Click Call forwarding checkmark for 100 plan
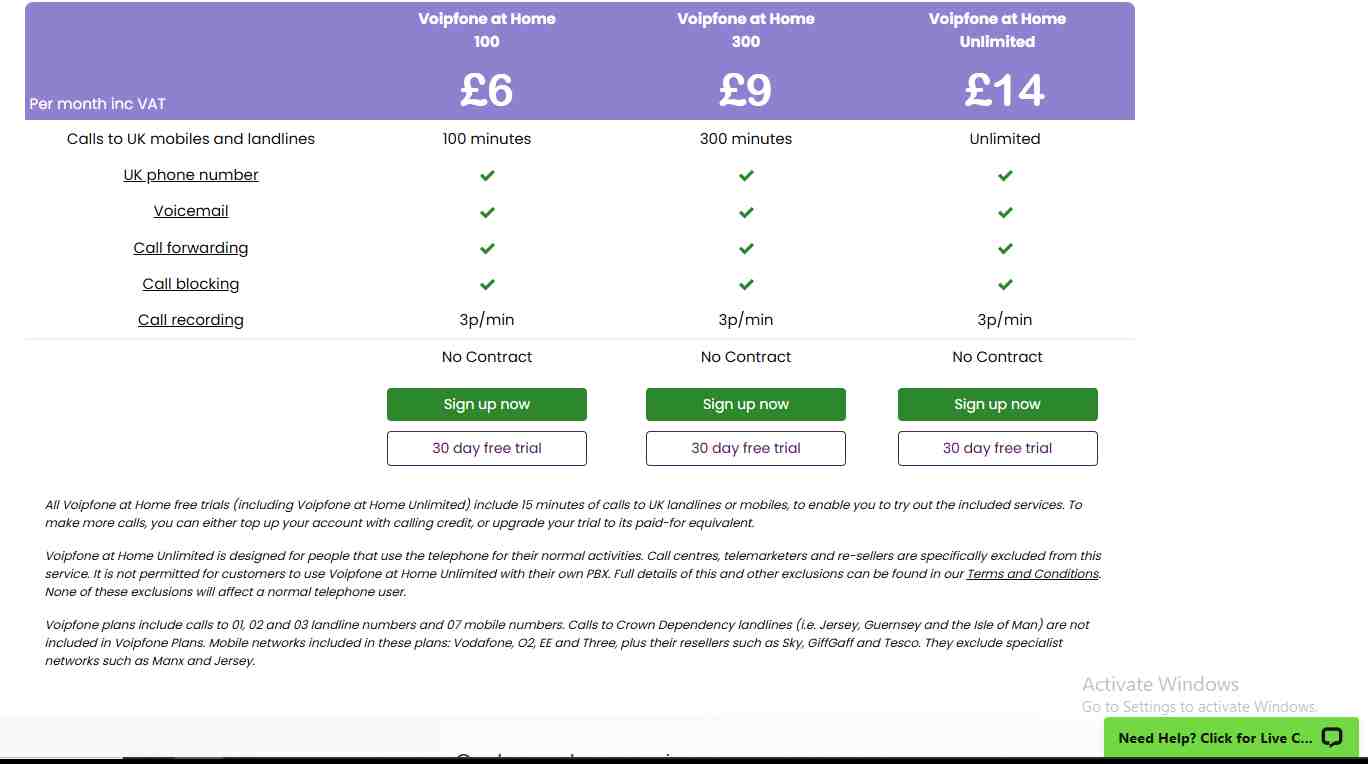 tap(487, 248)
